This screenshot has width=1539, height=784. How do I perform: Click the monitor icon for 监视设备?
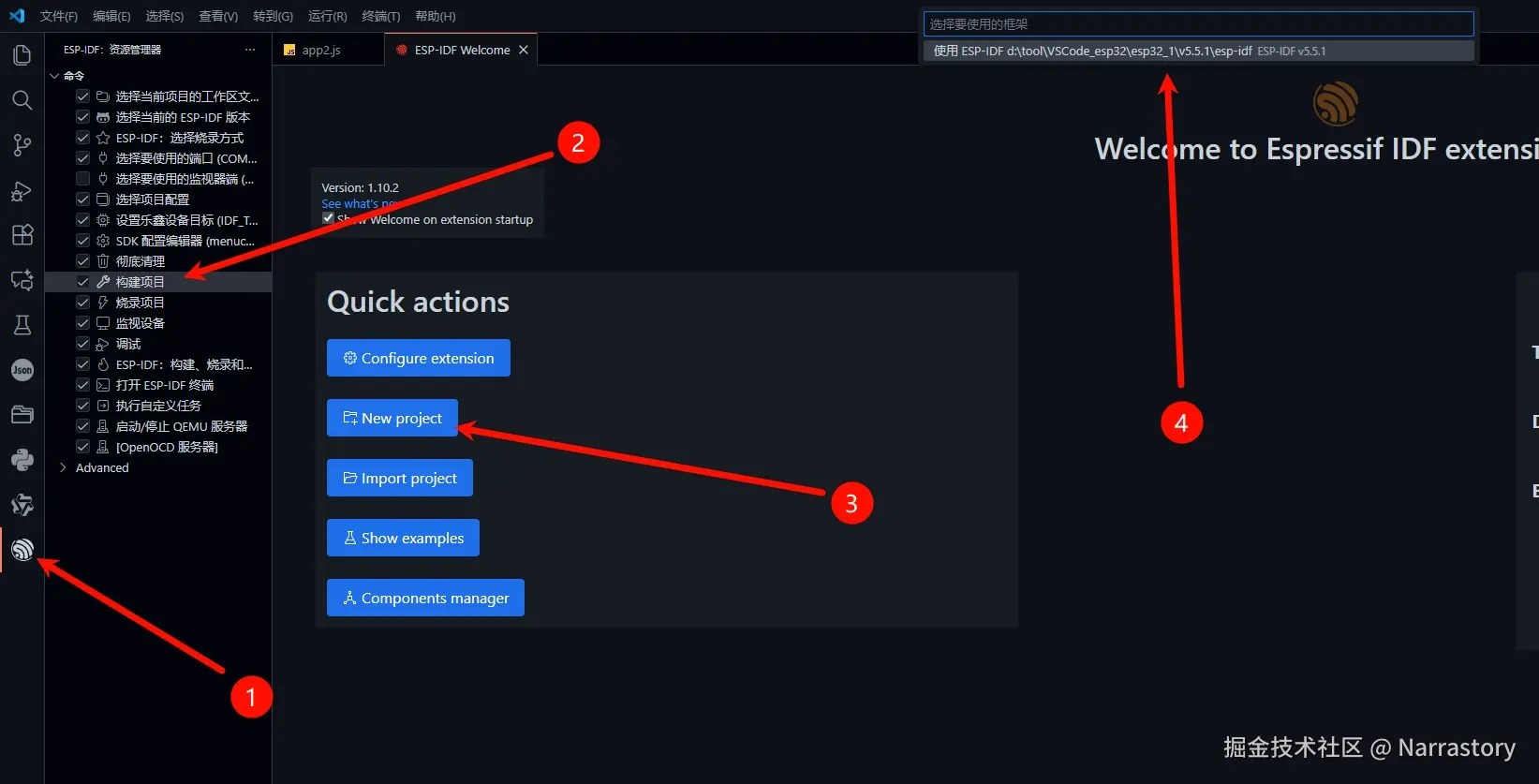pyautogui.click(x=103, y=323)
